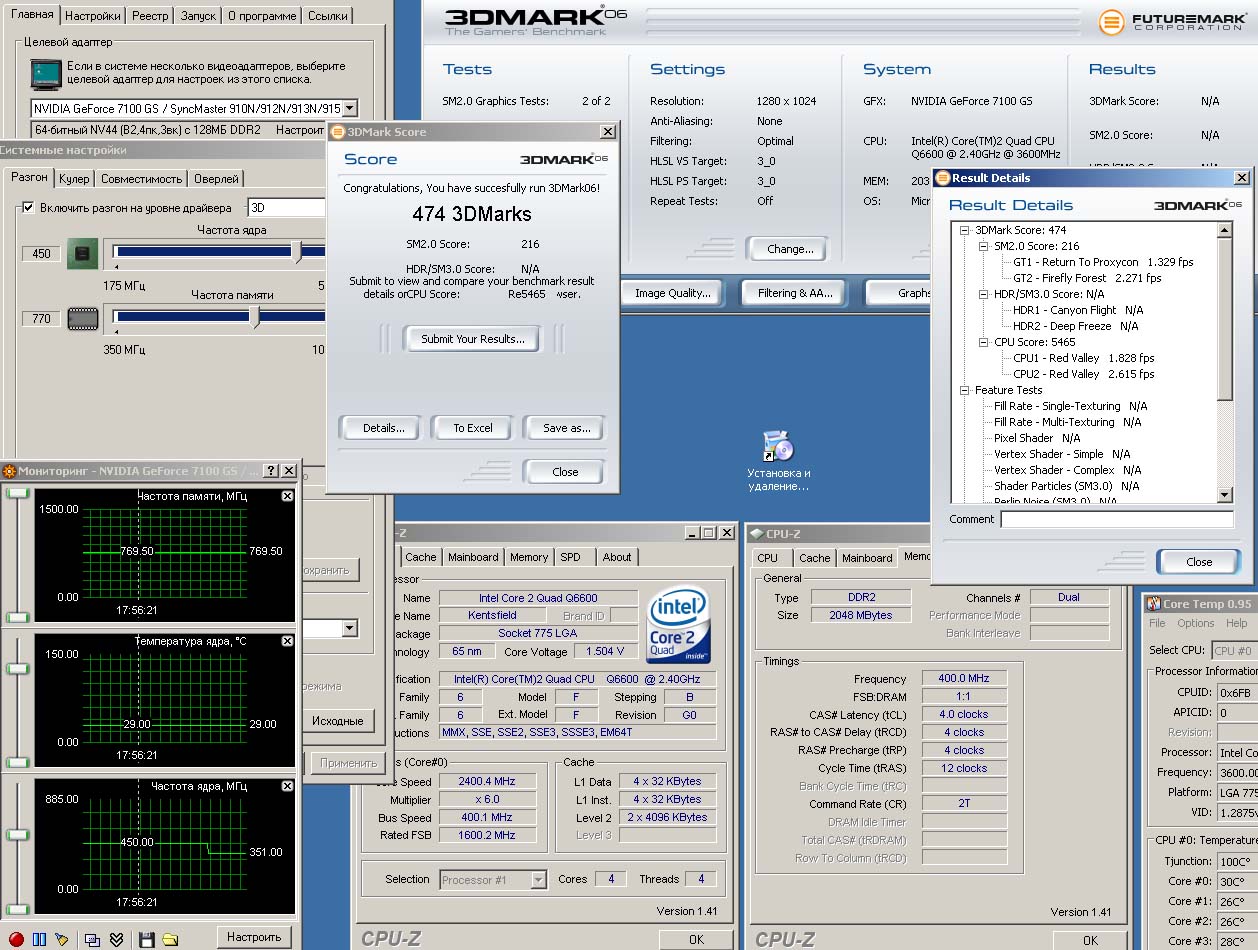Select GT2 - Firefly Forest row
This screenshot has height=950, width=1258.
[x=1087, y=278]
